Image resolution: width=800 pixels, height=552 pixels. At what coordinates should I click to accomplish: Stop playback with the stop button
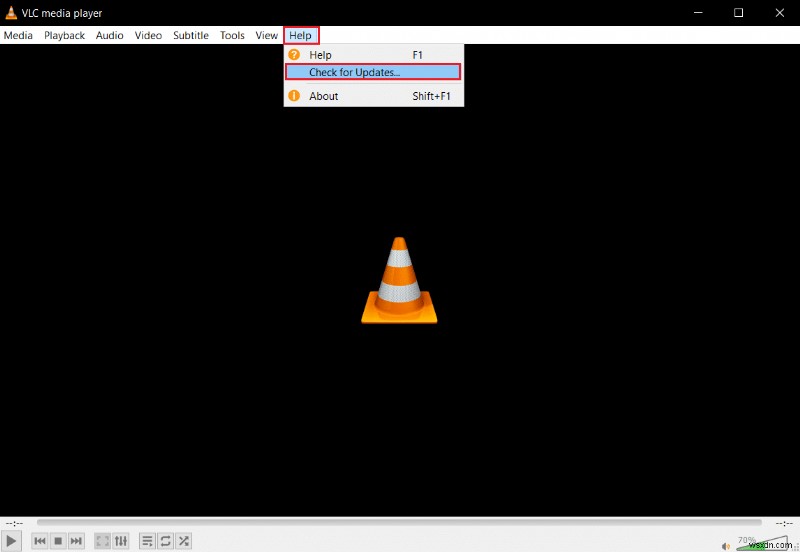(58, 541)
